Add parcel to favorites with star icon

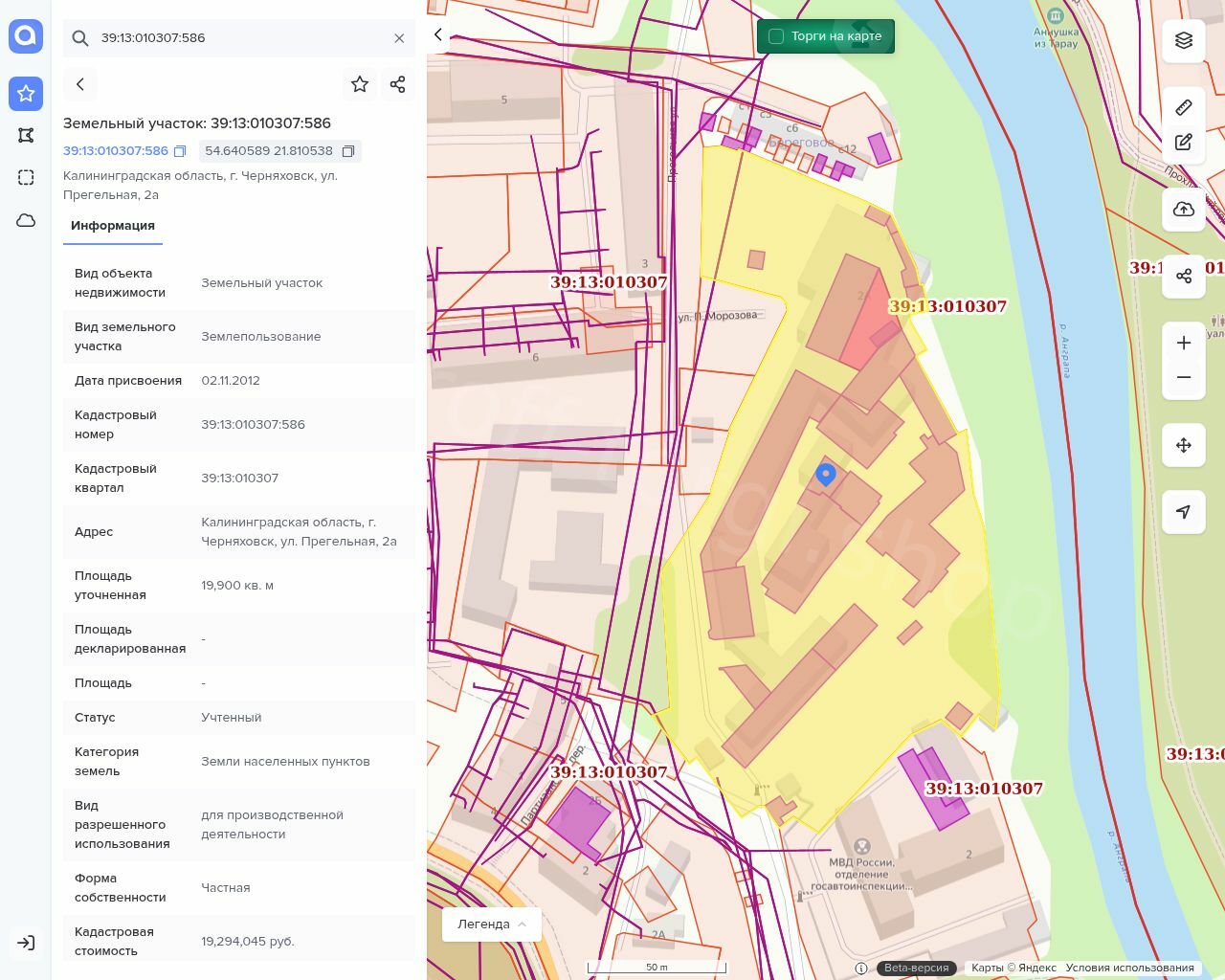tap(360, 84)
